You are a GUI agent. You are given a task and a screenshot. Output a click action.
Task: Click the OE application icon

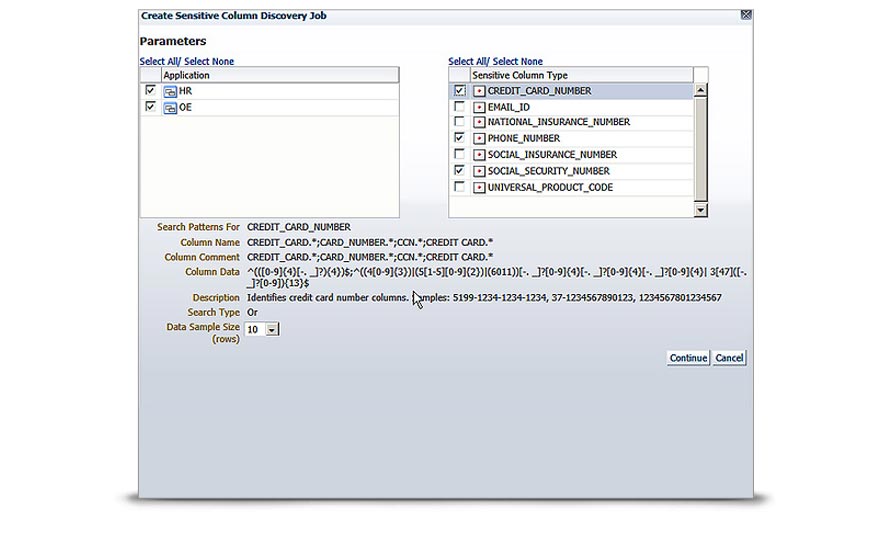coord(170,107)
